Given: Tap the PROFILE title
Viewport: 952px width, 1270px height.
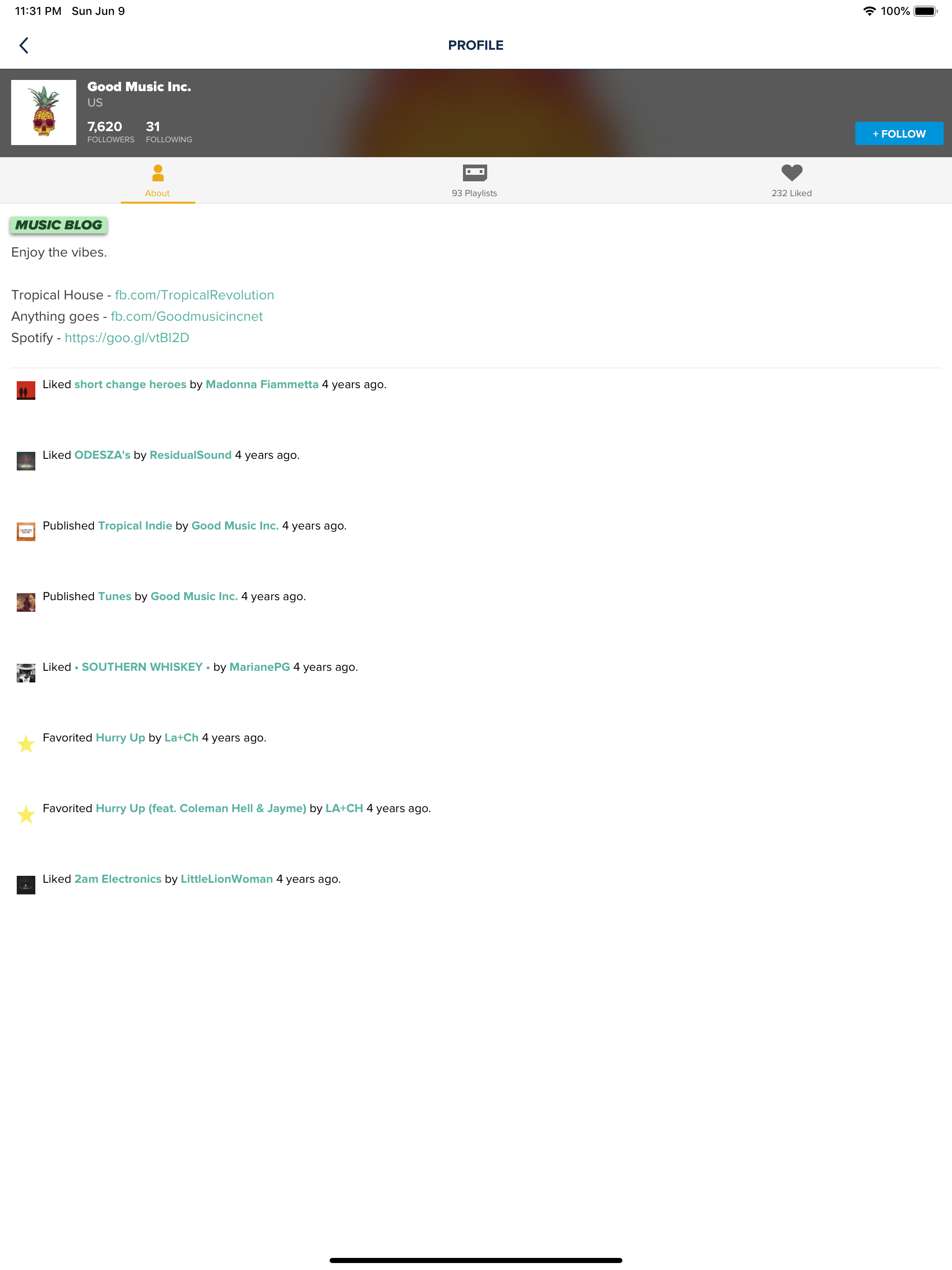Looking at the screenshot, I should (x=476, y=46).
